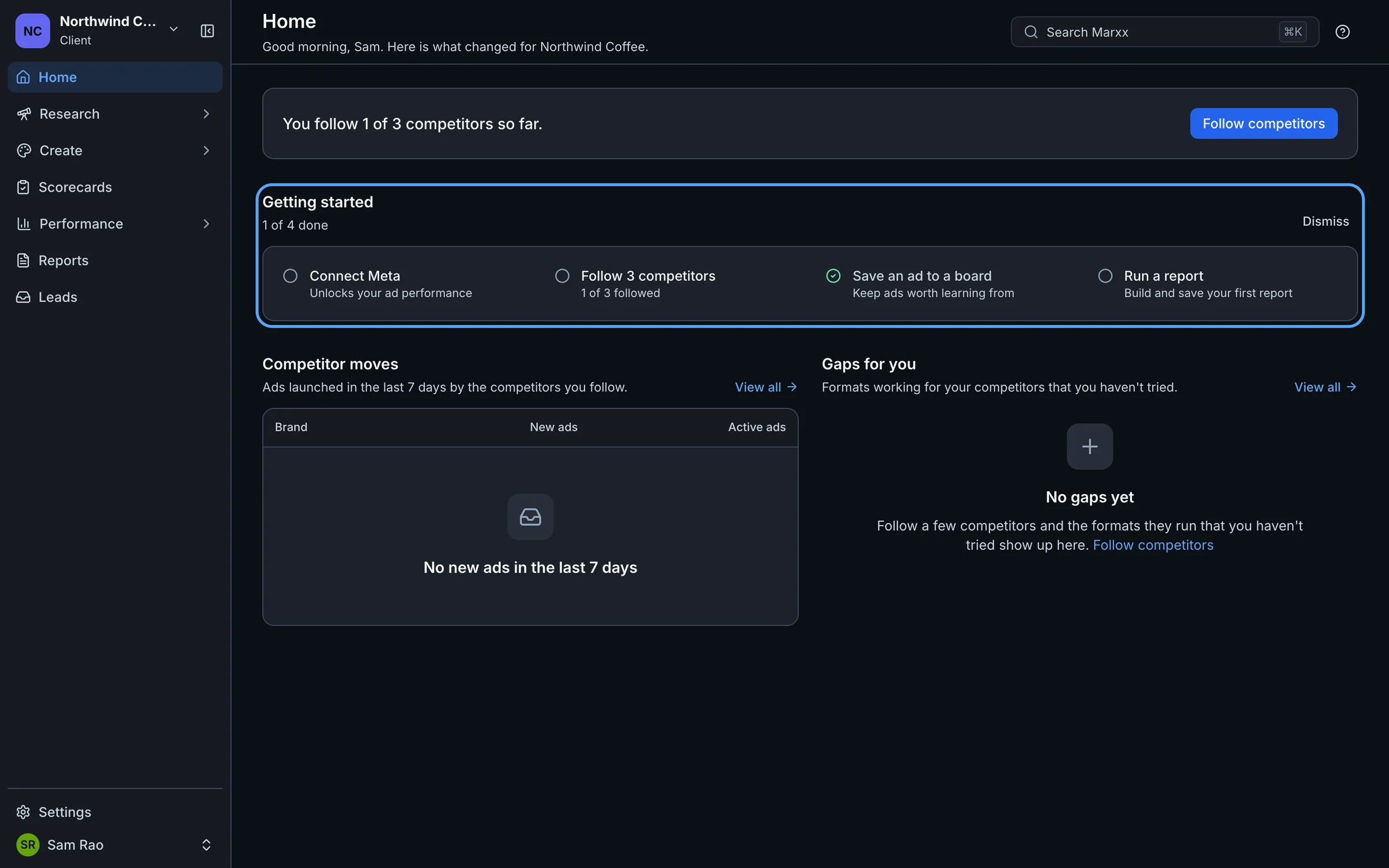Viewport: 1389px width, 868px height.
Task: Click the ⌘K shortcut badge
Action: [1293, 32]
